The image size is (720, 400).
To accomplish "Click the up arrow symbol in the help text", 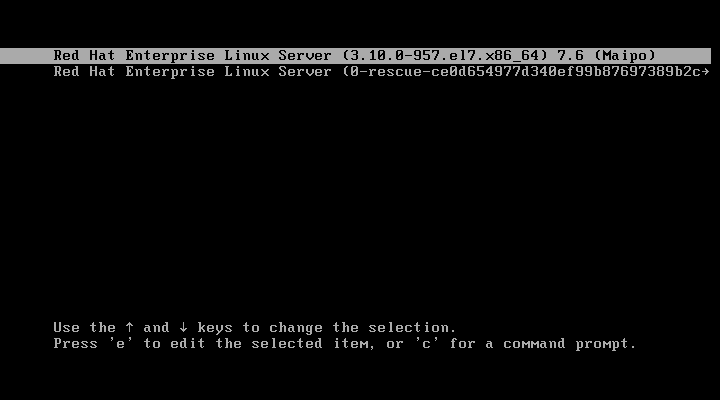I will tap(129, 327).
